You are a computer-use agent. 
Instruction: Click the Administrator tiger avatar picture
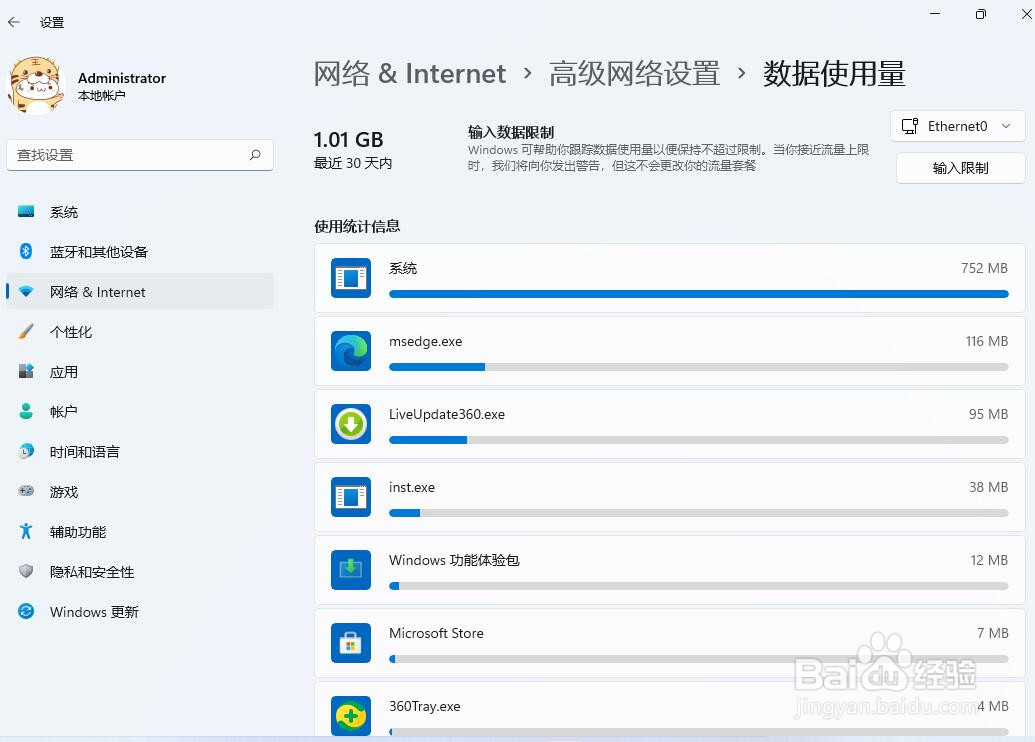(x=36, y=86)
